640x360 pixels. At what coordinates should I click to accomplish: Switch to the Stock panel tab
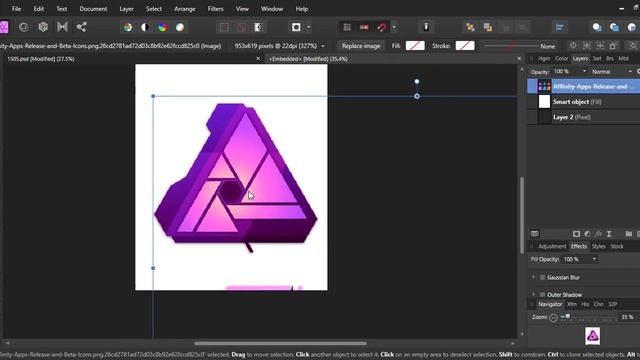coord(617,246)
